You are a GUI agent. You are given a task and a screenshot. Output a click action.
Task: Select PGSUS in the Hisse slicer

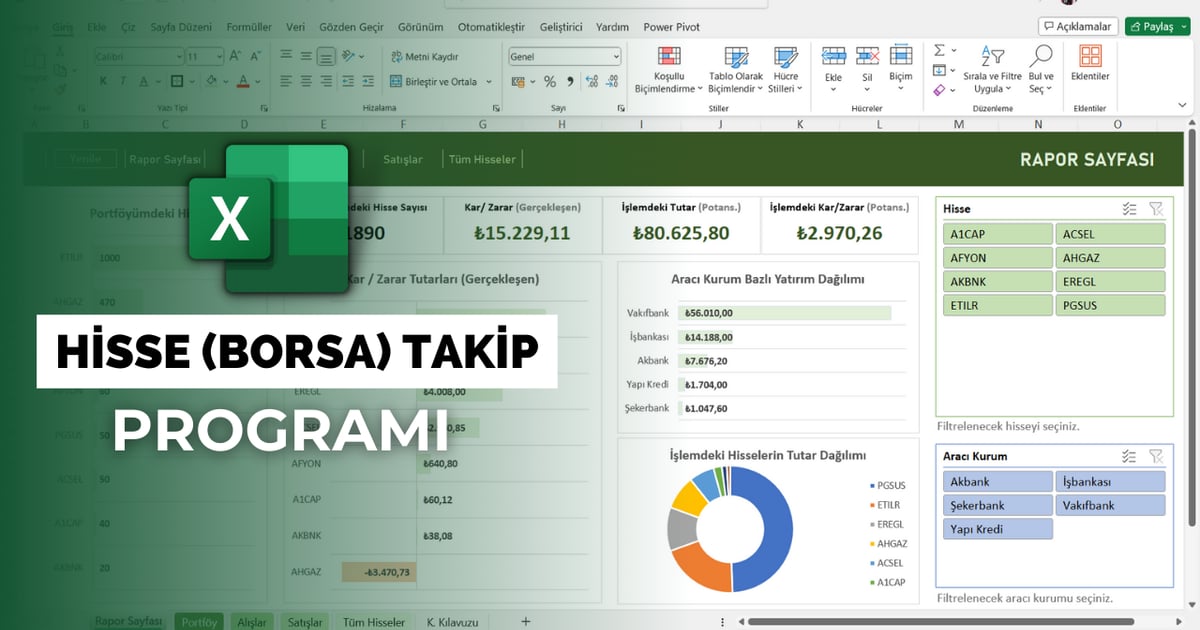point(1110,305)
